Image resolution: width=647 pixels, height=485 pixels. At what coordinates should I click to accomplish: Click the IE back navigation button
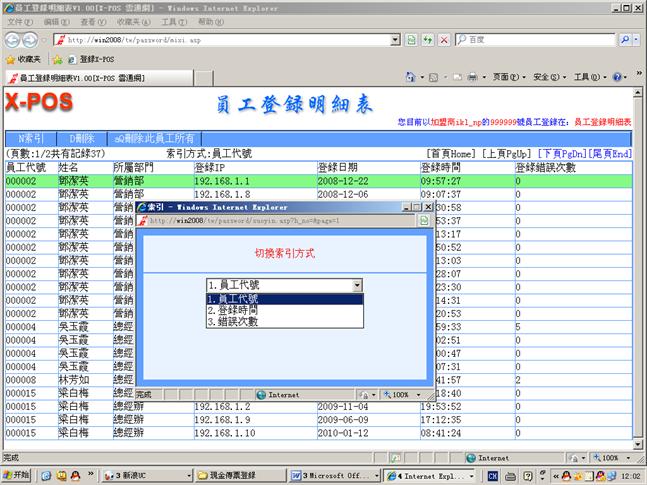12,39
